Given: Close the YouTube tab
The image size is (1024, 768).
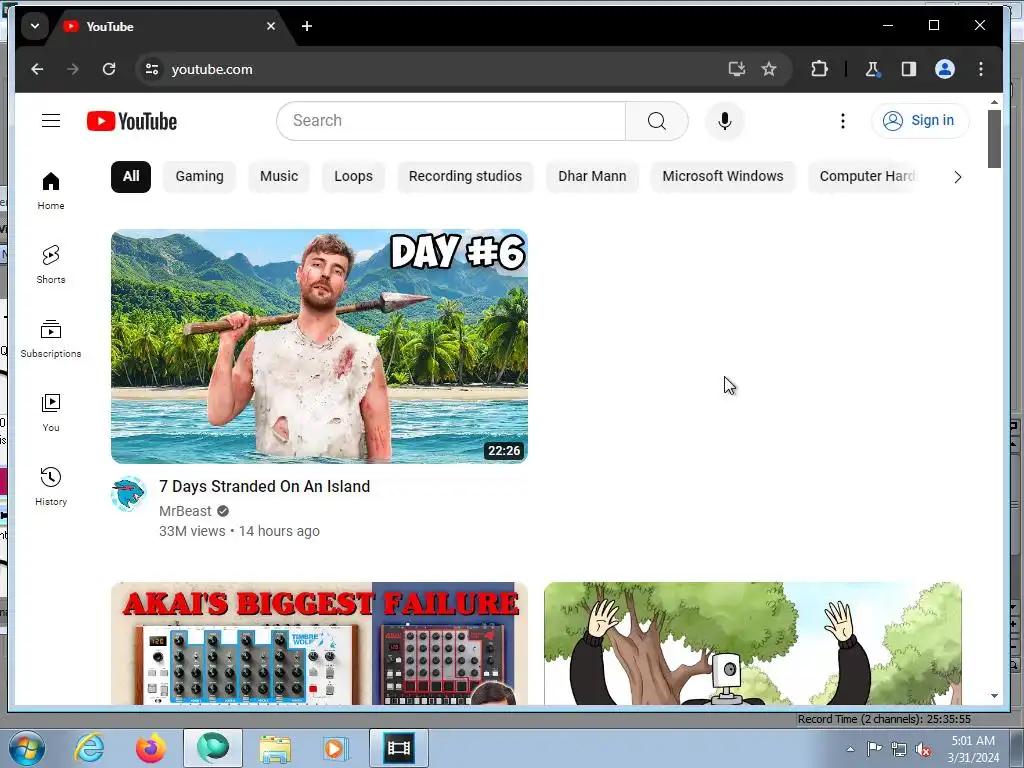Looking at the screenshot, I should [x=271, y=26].
